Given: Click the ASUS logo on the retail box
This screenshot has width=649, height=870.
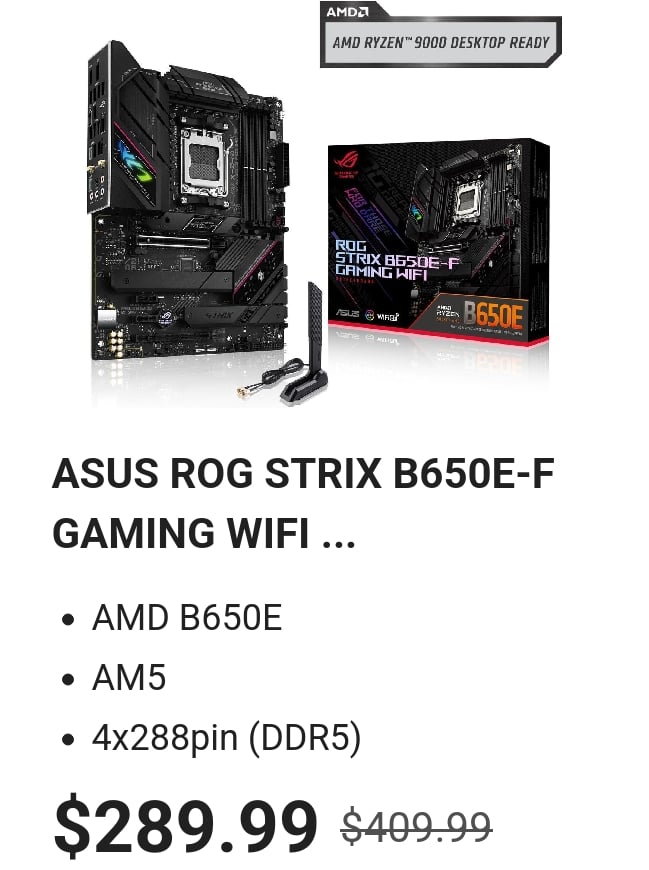Looking at the screenshot, I should 348,315.
